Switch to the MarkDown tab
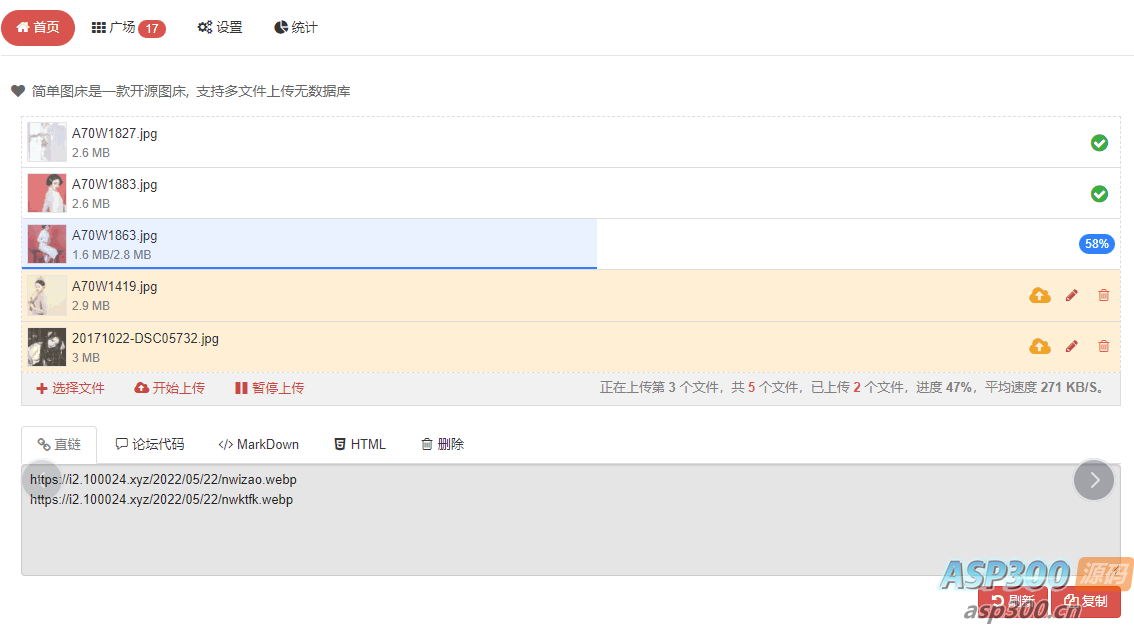Viewport: 1134px width, 632px height. click(259, 444)
